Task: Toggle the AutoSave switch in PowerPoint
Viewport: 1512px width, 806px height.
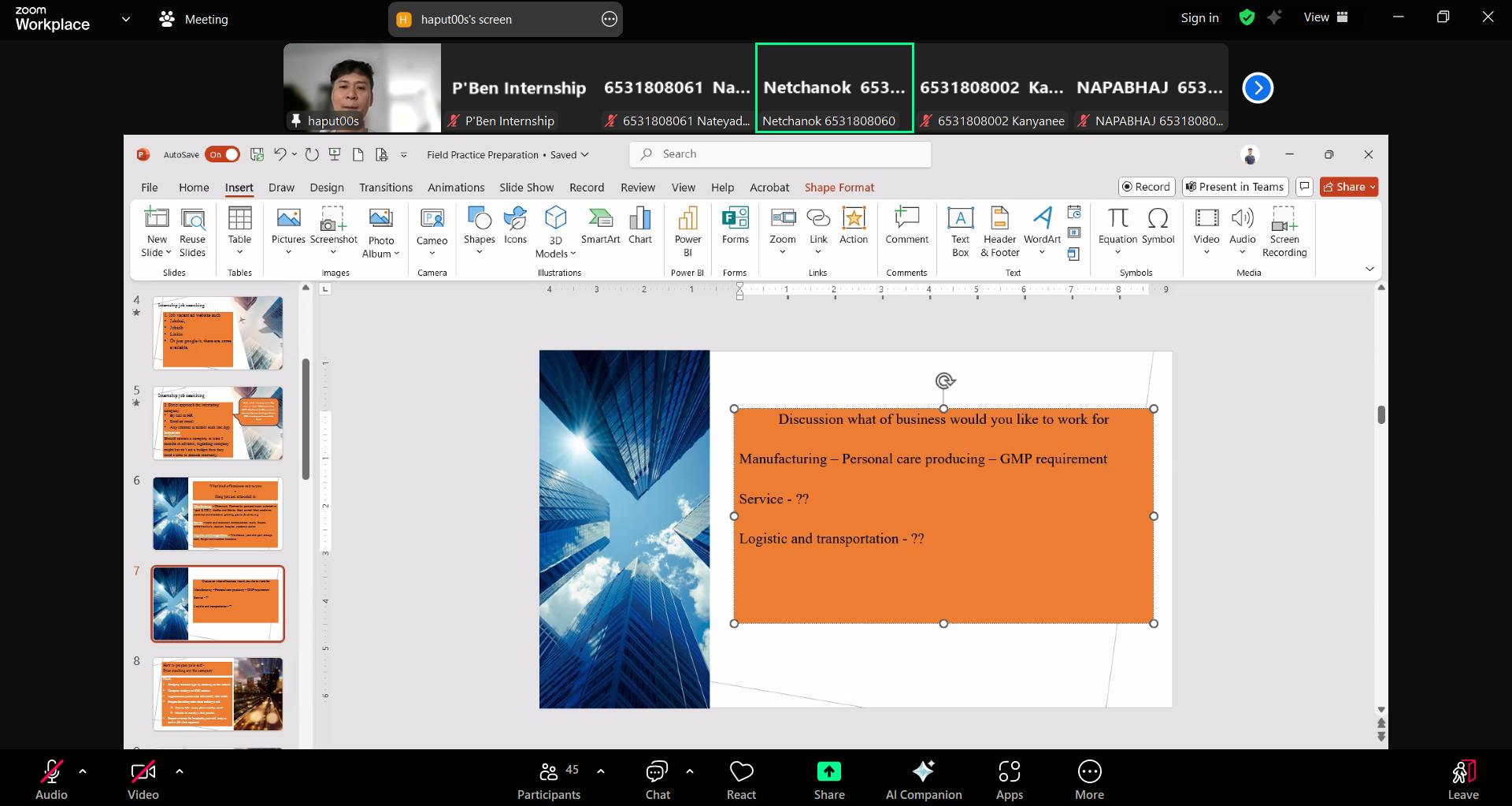Action: (x=222, y=154)
